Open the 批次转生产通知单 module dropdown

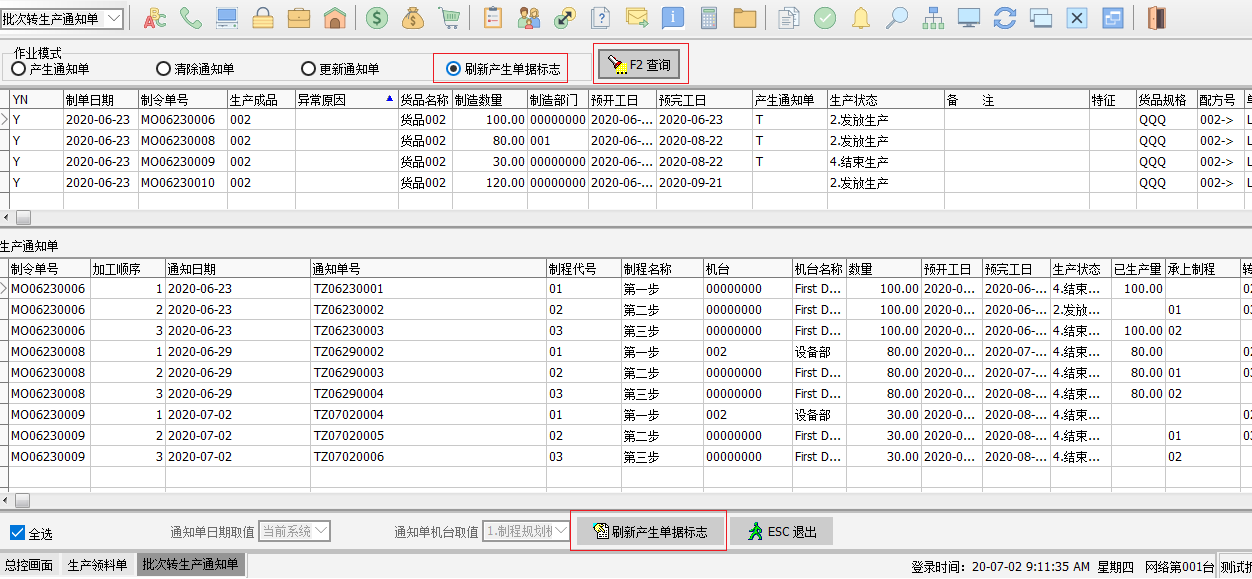pos(113,18)
